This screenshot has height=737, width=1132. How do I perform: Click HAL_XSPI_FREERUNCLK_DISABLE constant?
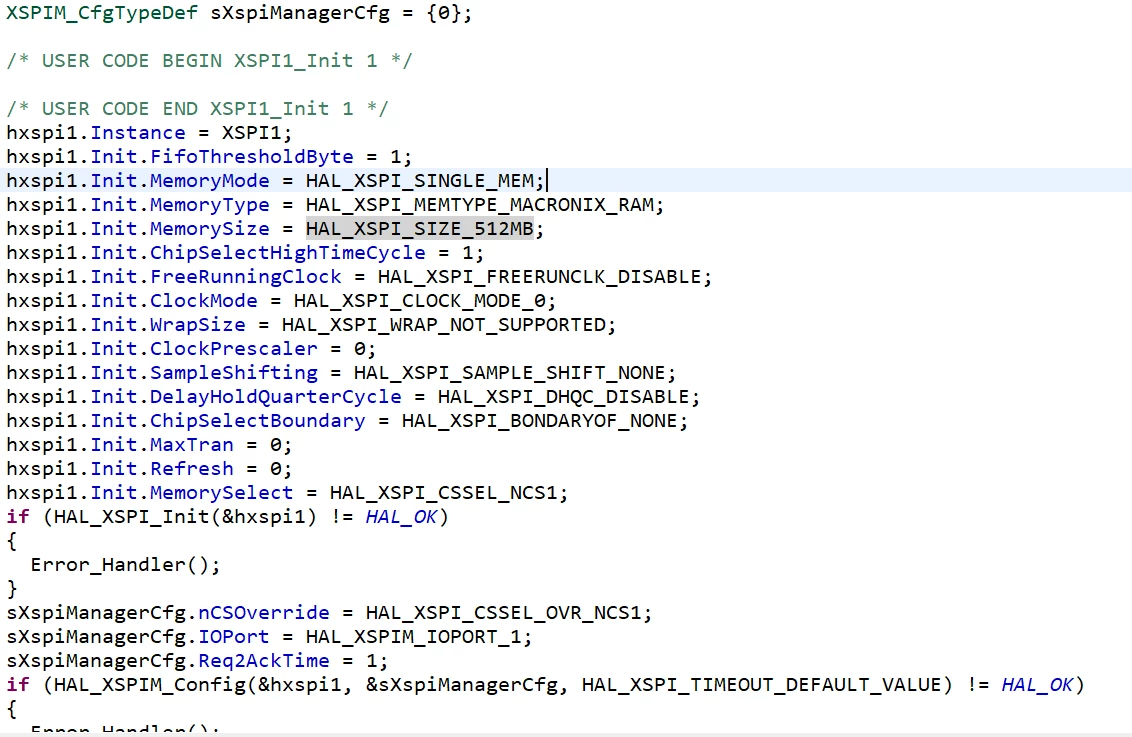(x=539, y=276)
